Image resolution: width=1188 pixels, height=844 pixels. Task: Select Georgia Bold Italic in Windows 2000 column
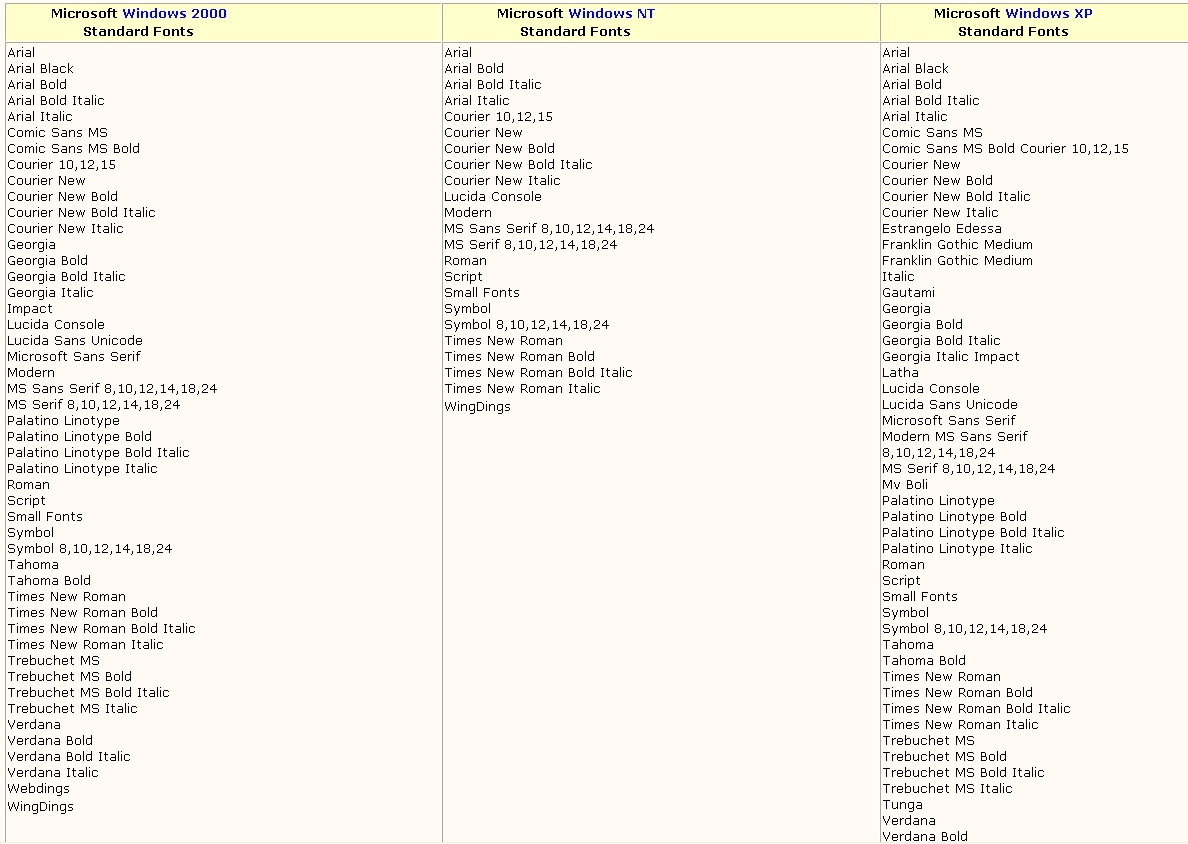tap(66, 277)
